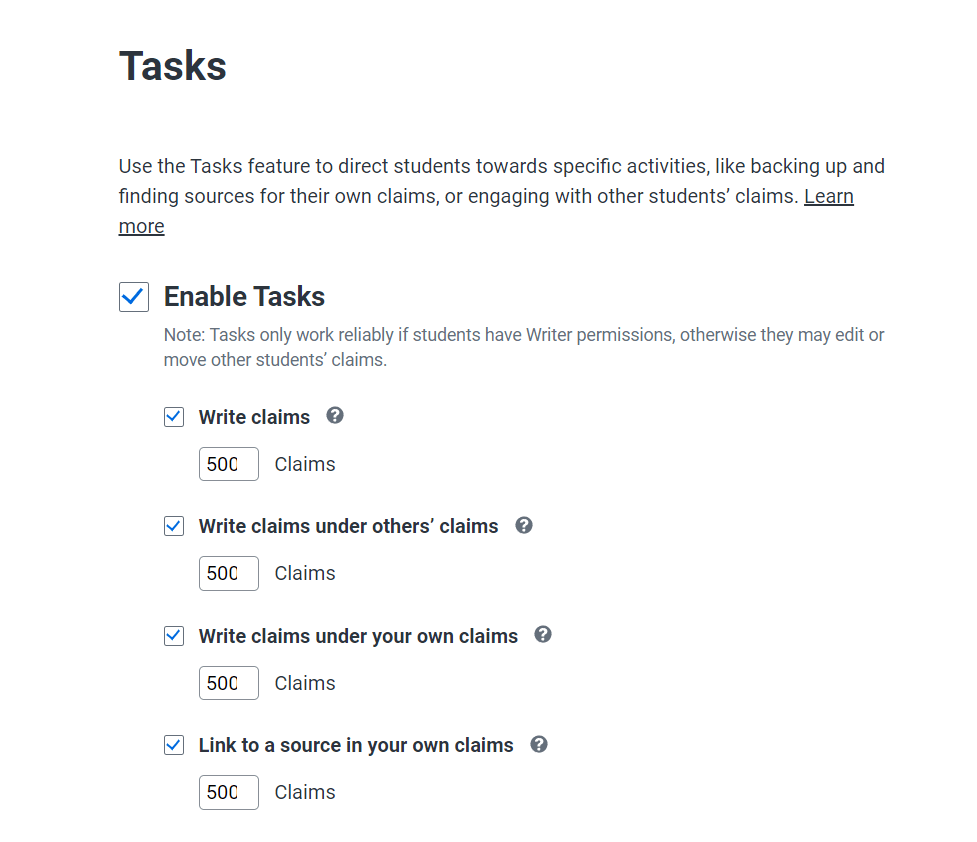The width and height of the screenshot is (977, 842).
Task: Click the Tasks page heading
Action: (x=173, y=66)
